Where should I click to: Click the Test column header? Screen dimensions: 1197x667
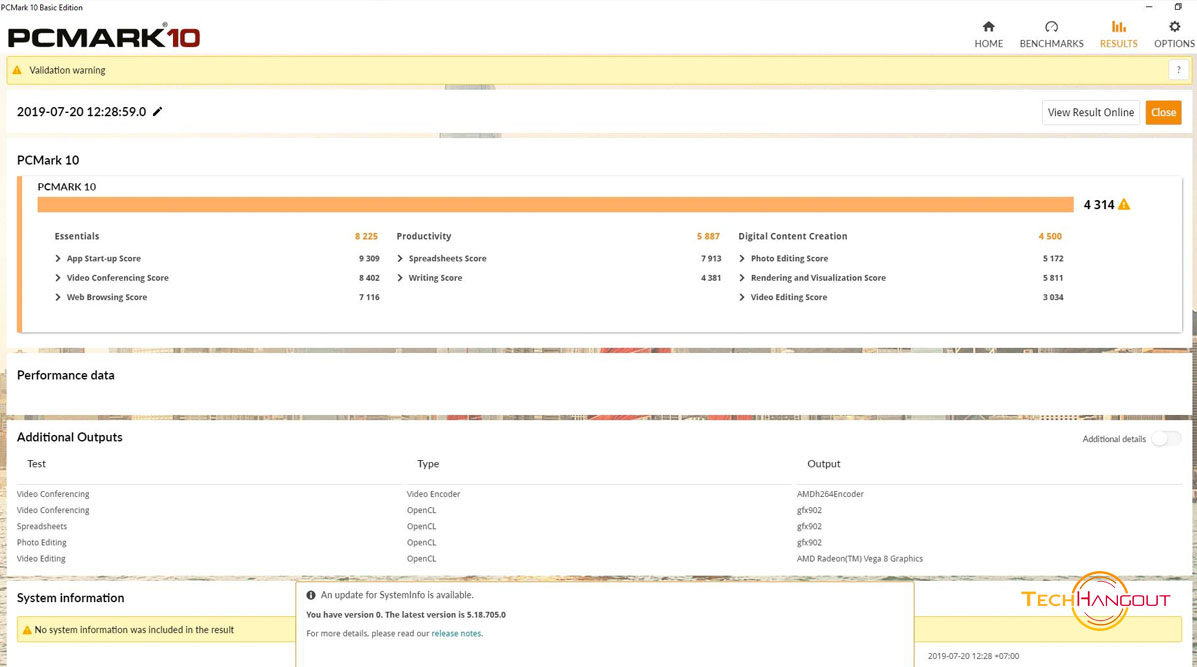click(37, 464)
